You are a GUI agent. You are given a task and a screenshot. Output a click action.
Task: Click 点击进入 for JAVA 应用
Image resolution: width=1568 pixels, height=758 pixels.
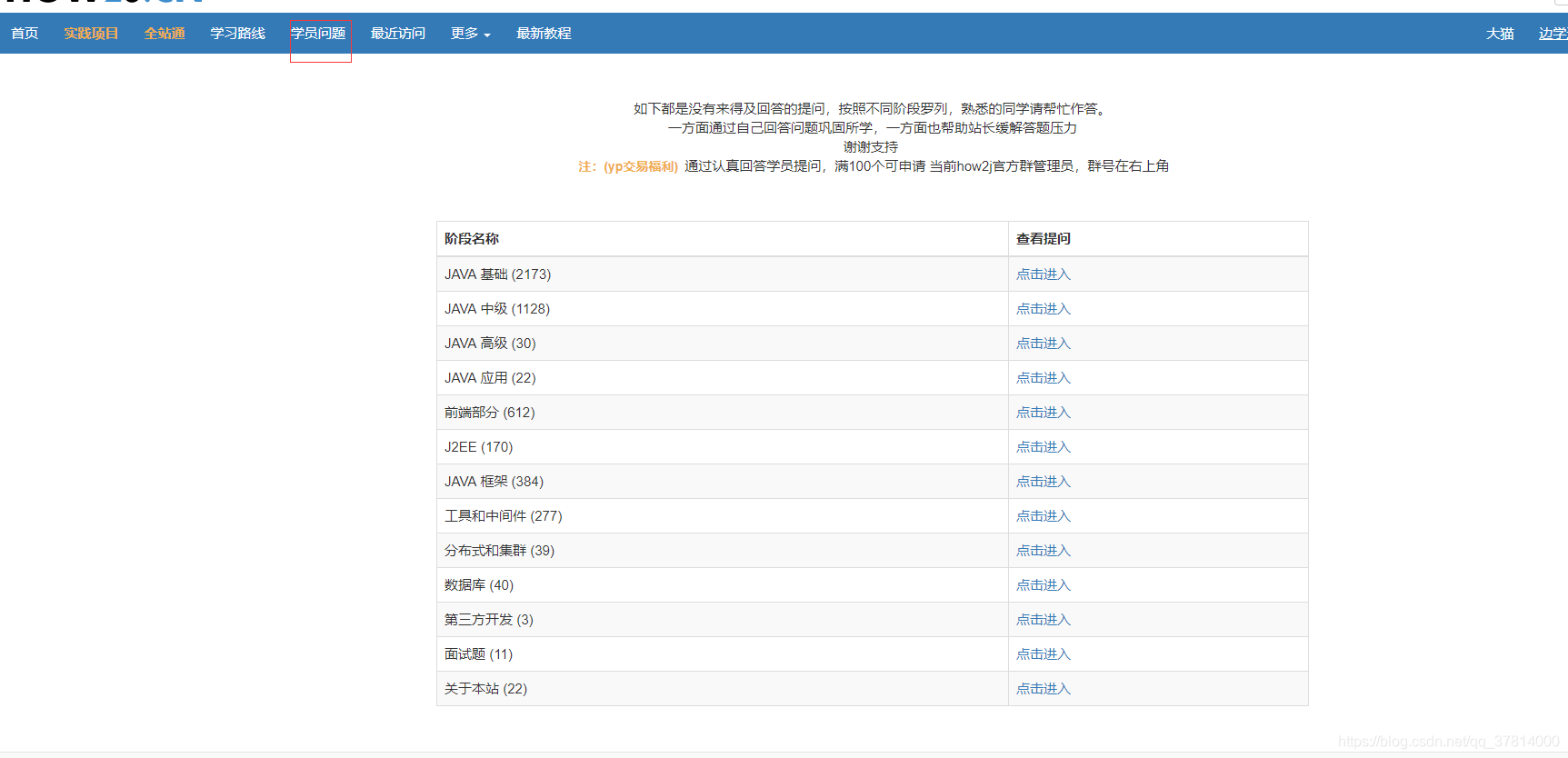[1044, 378]
